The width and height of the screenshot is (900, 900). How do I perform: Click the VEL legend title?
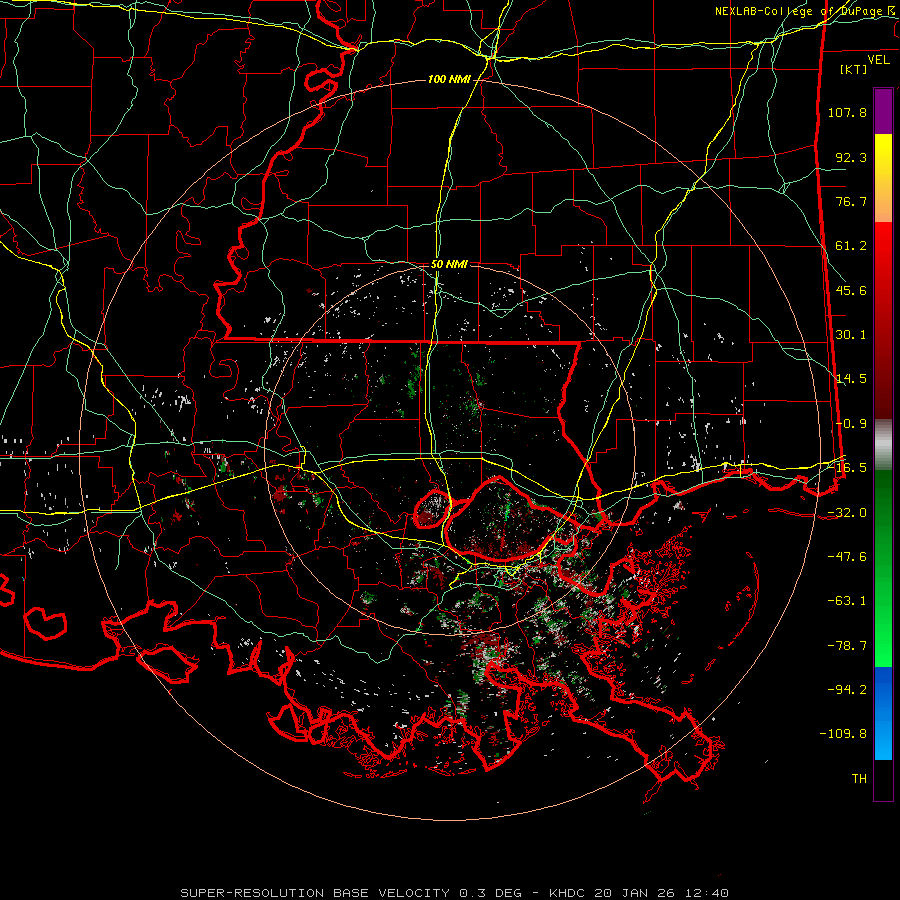coord(878,60)
